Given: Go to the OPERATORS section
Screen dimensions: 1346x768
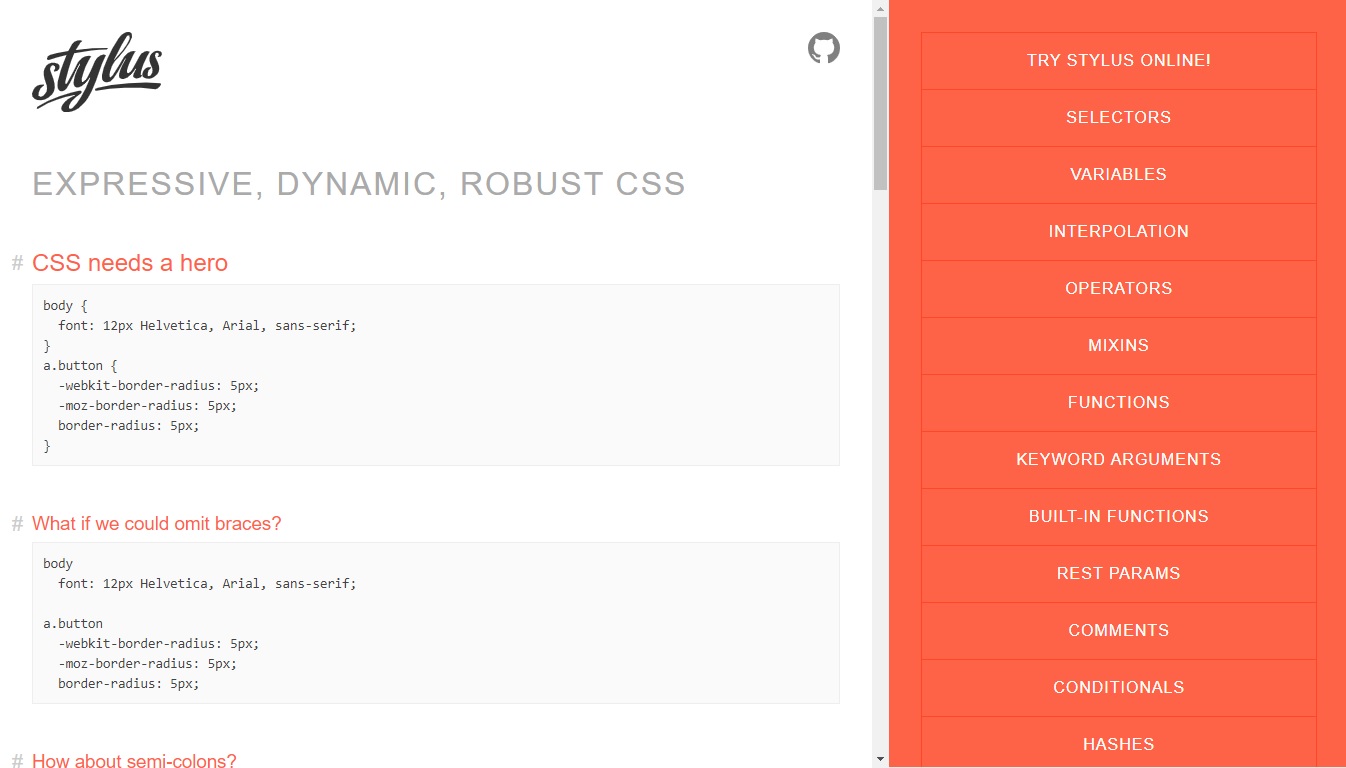Looking at the screenshot, I should (1118, 288).
